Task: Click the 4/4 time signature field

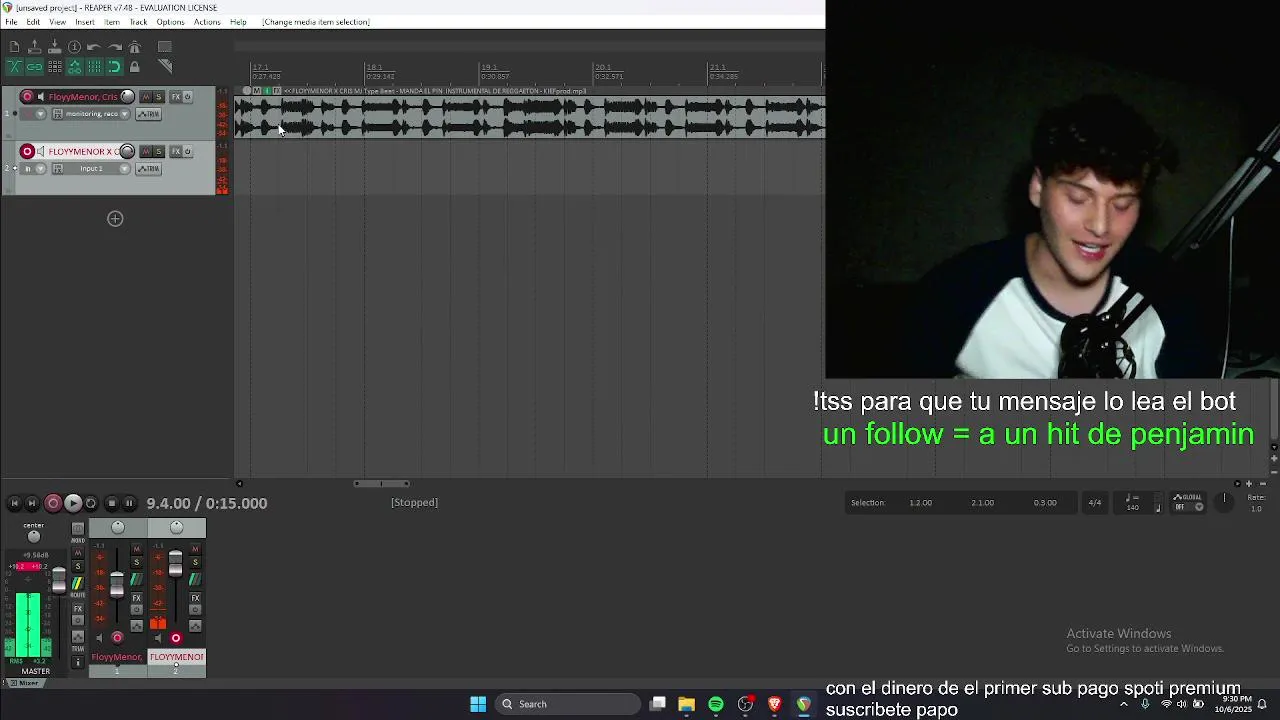Action: coord(1095,503)
